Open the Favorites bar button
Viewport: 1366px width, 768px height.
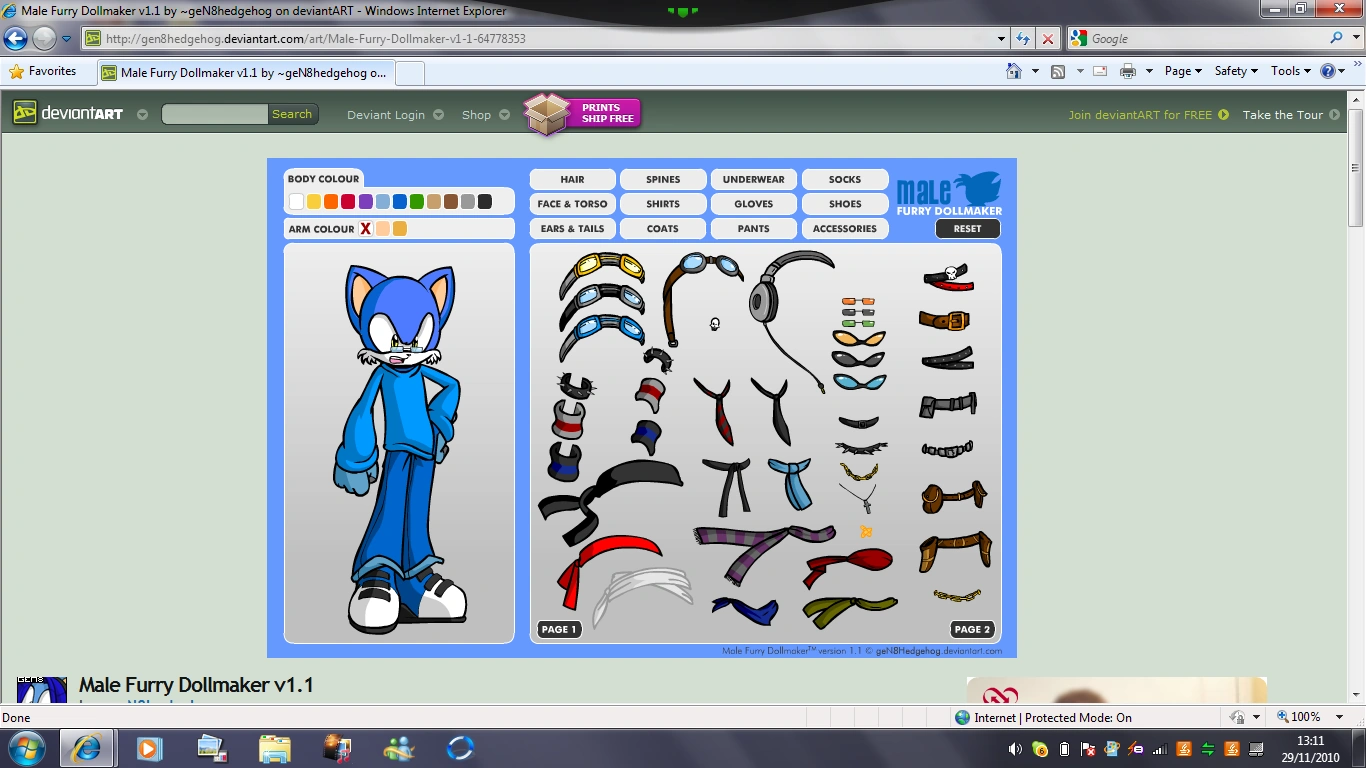pos(43,72)
